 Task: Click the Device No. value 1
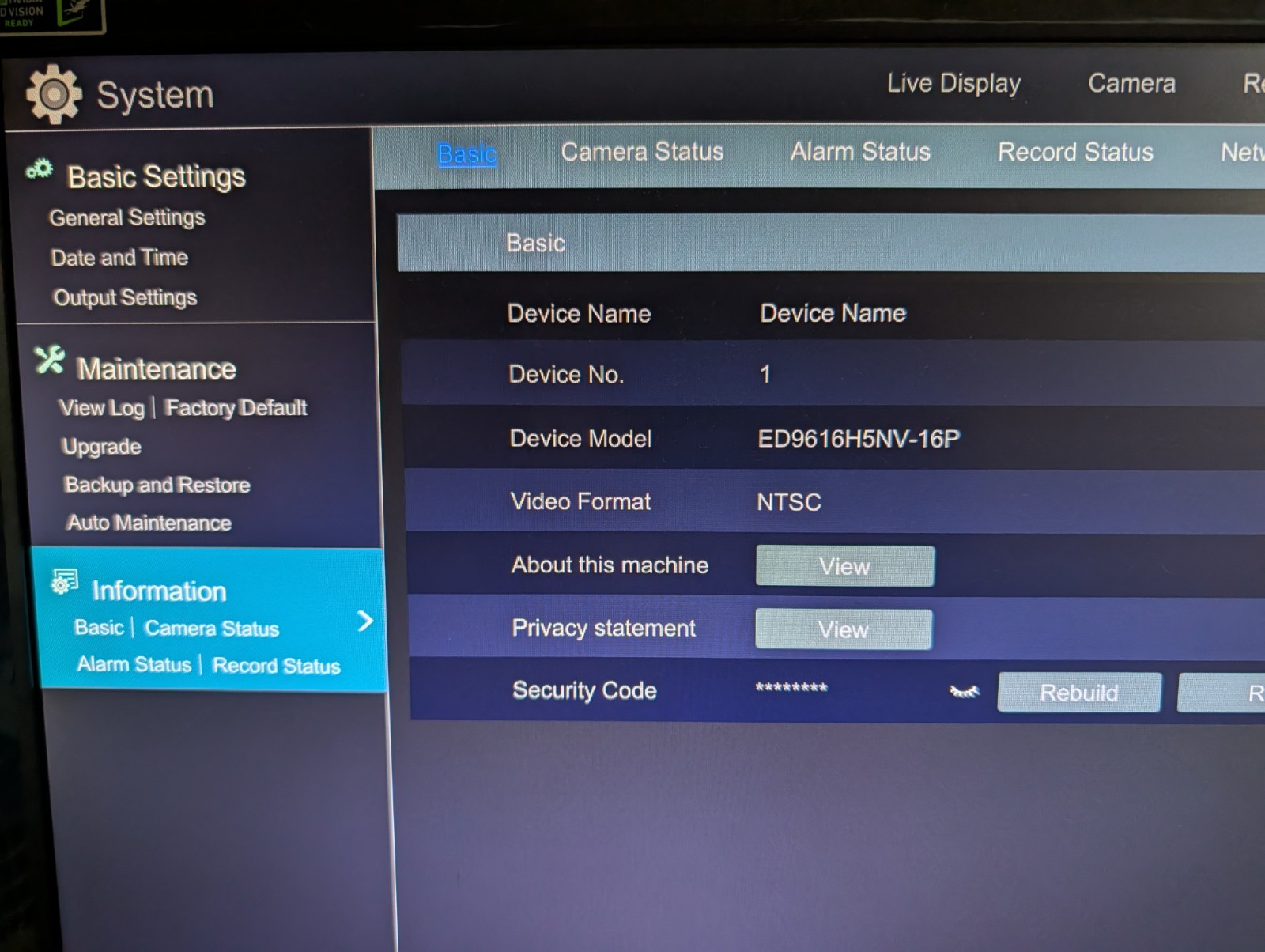coord(765,375)
